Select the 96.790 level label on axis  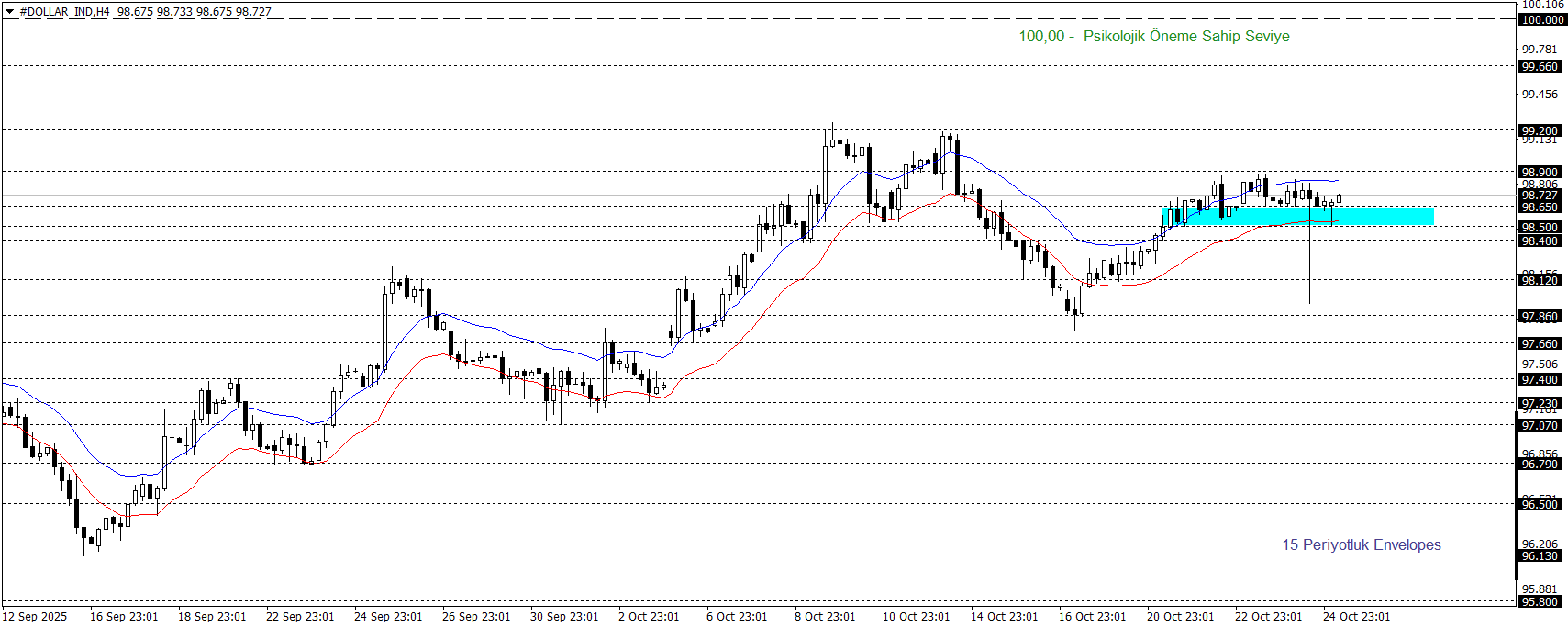click(x=1540, y=465)
